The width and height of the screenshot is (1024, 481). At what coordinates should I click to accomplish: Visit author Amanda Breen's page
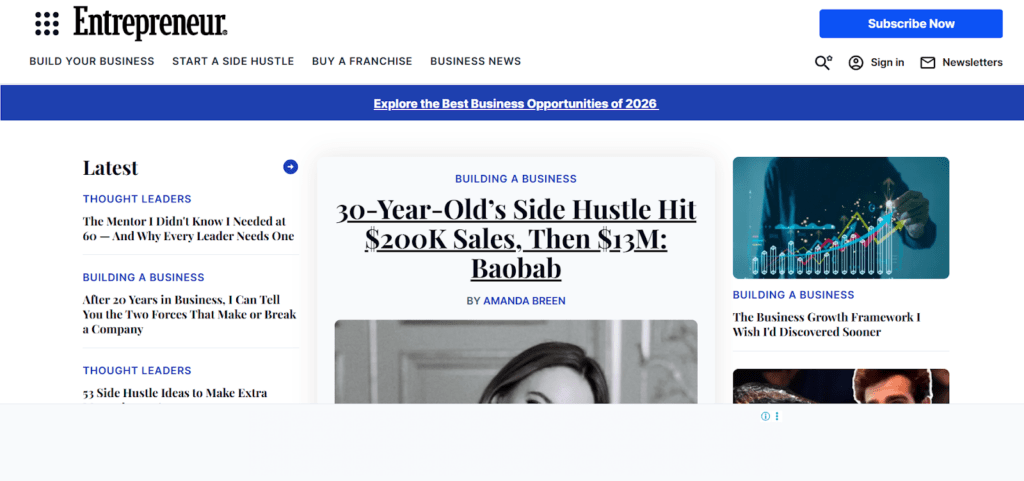point(525,300)
